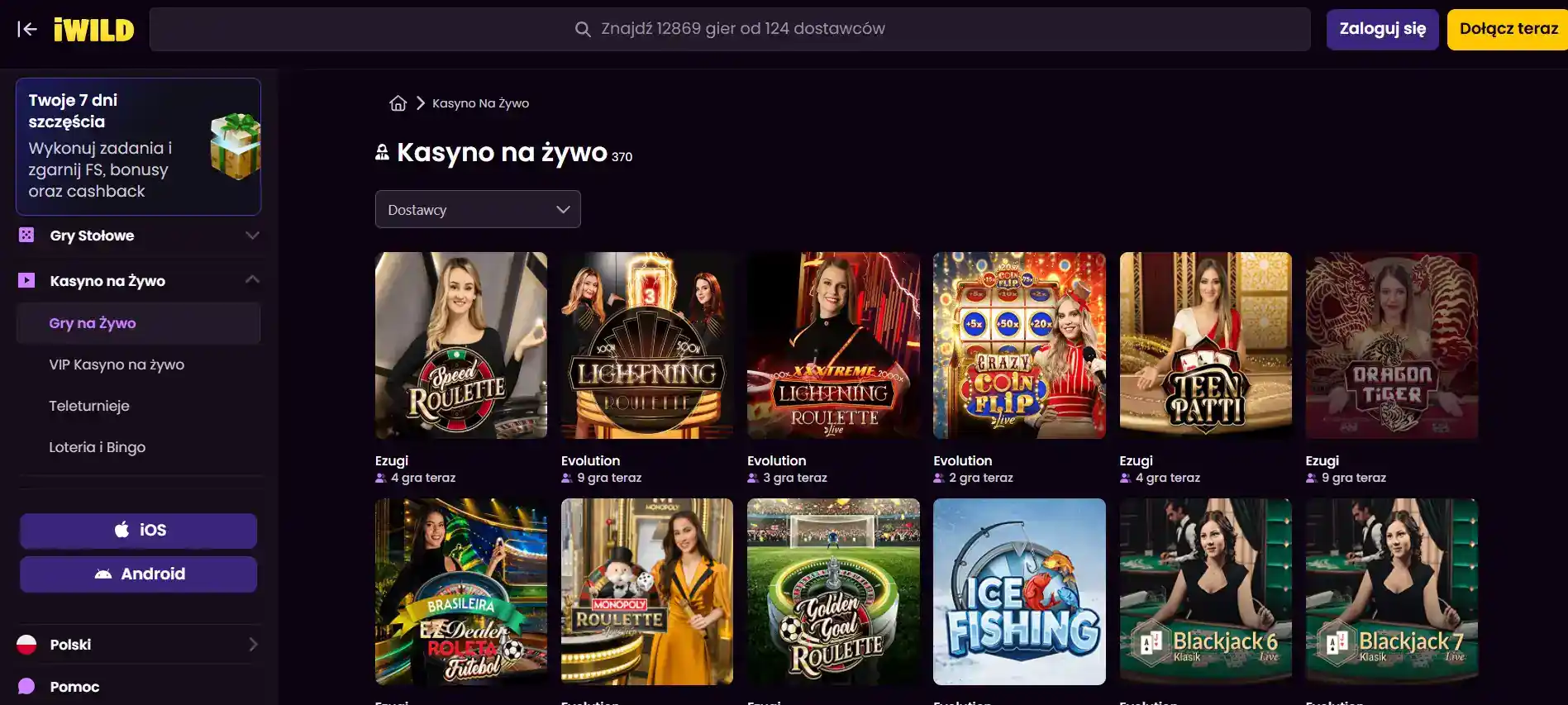Click the Kasyno na Żywo play icon
1568x705 pixels.
click(26, 281)
